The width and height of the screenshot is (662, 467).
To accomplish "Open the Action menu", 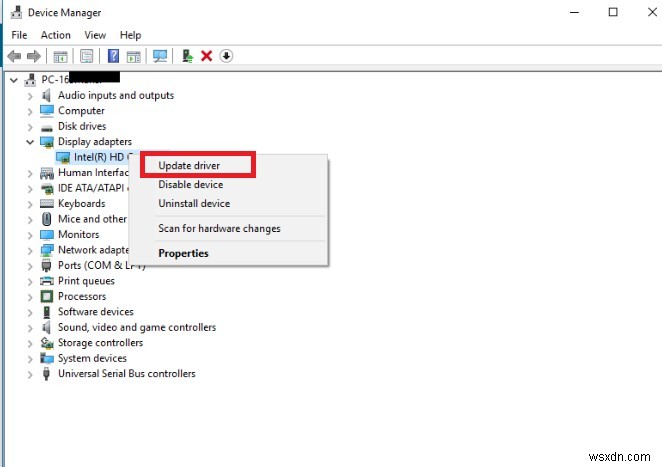I will [x=56, y=35].
